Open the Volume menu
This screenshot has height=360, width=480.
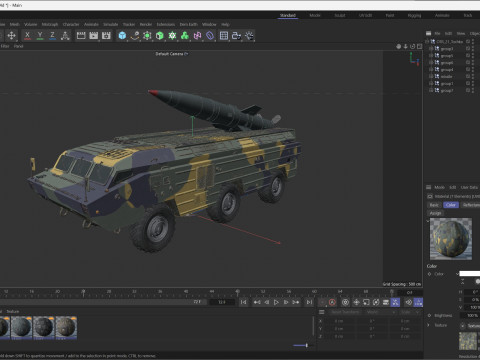pyautogui.click(x=30, y=24)
